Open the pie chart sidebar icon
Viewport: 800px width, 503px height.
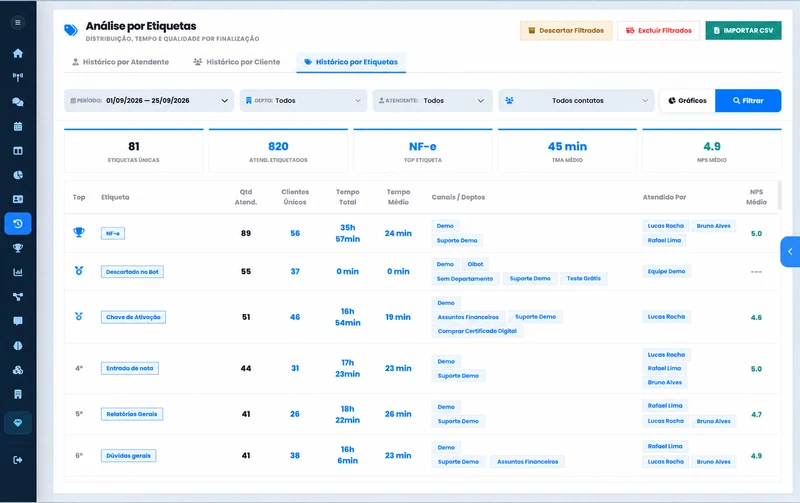click(x=18, y=175)
